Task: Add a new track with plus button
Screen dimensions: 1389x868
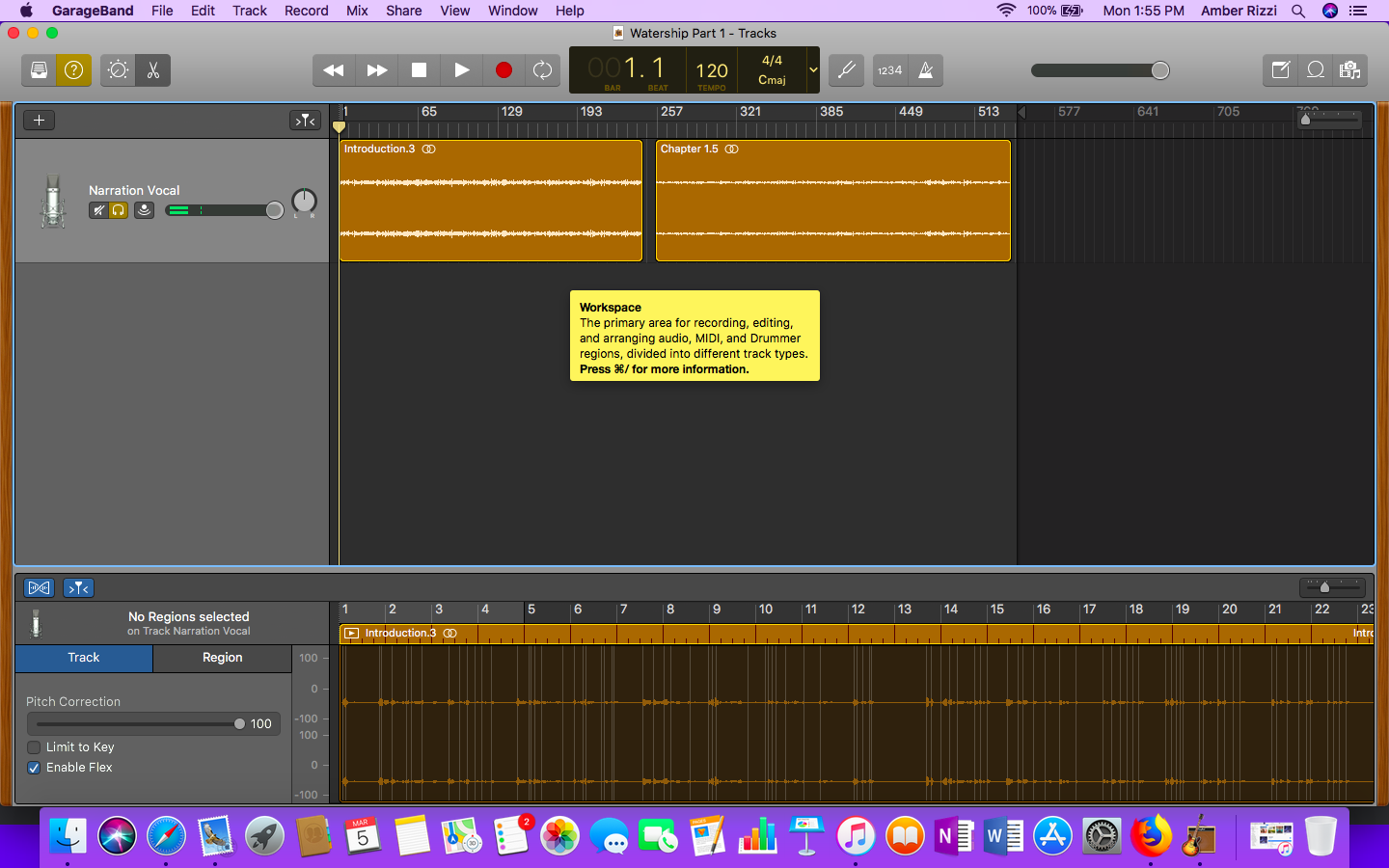Action: point(39,121)
